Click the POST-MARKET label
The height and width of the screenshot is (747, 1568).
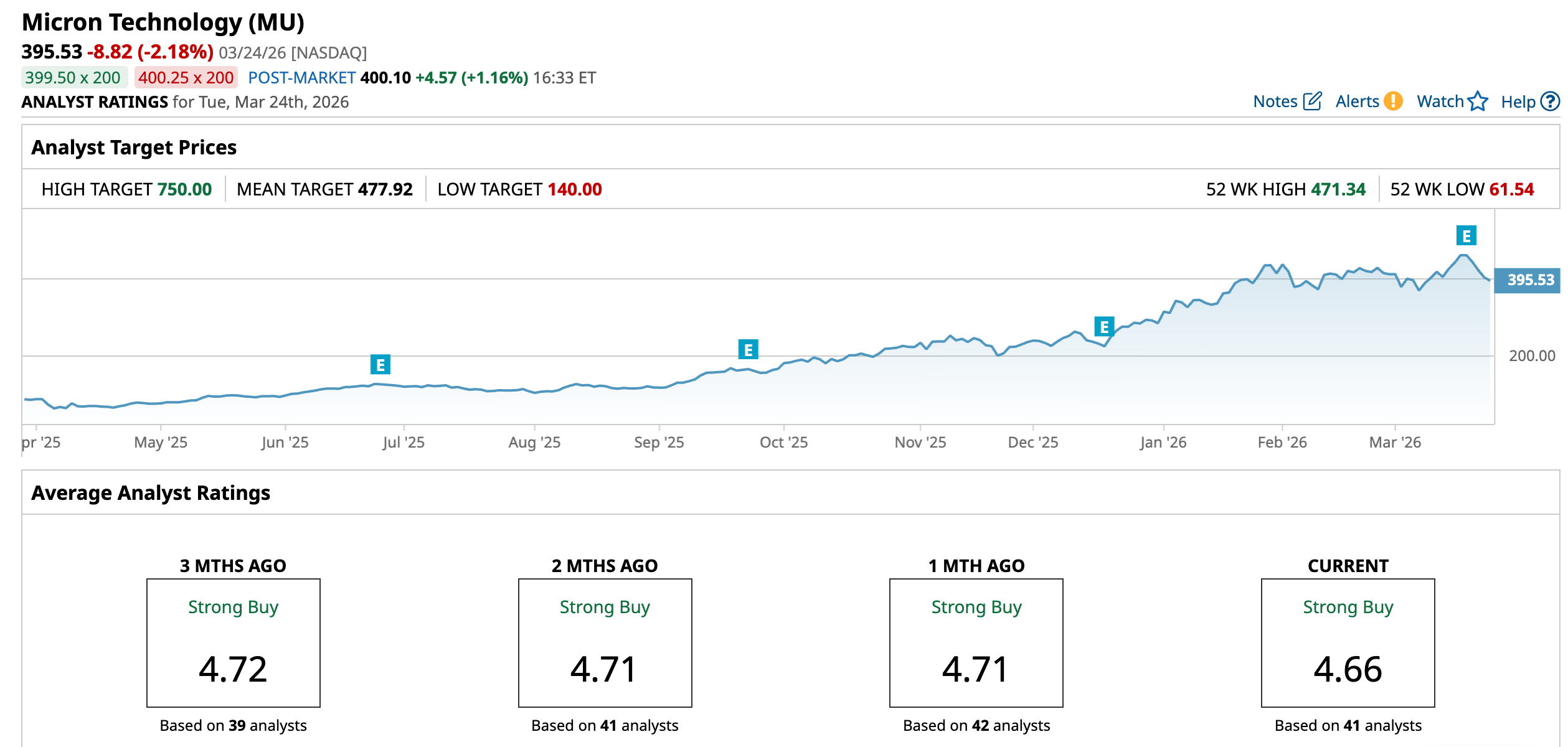coord(301,78)
